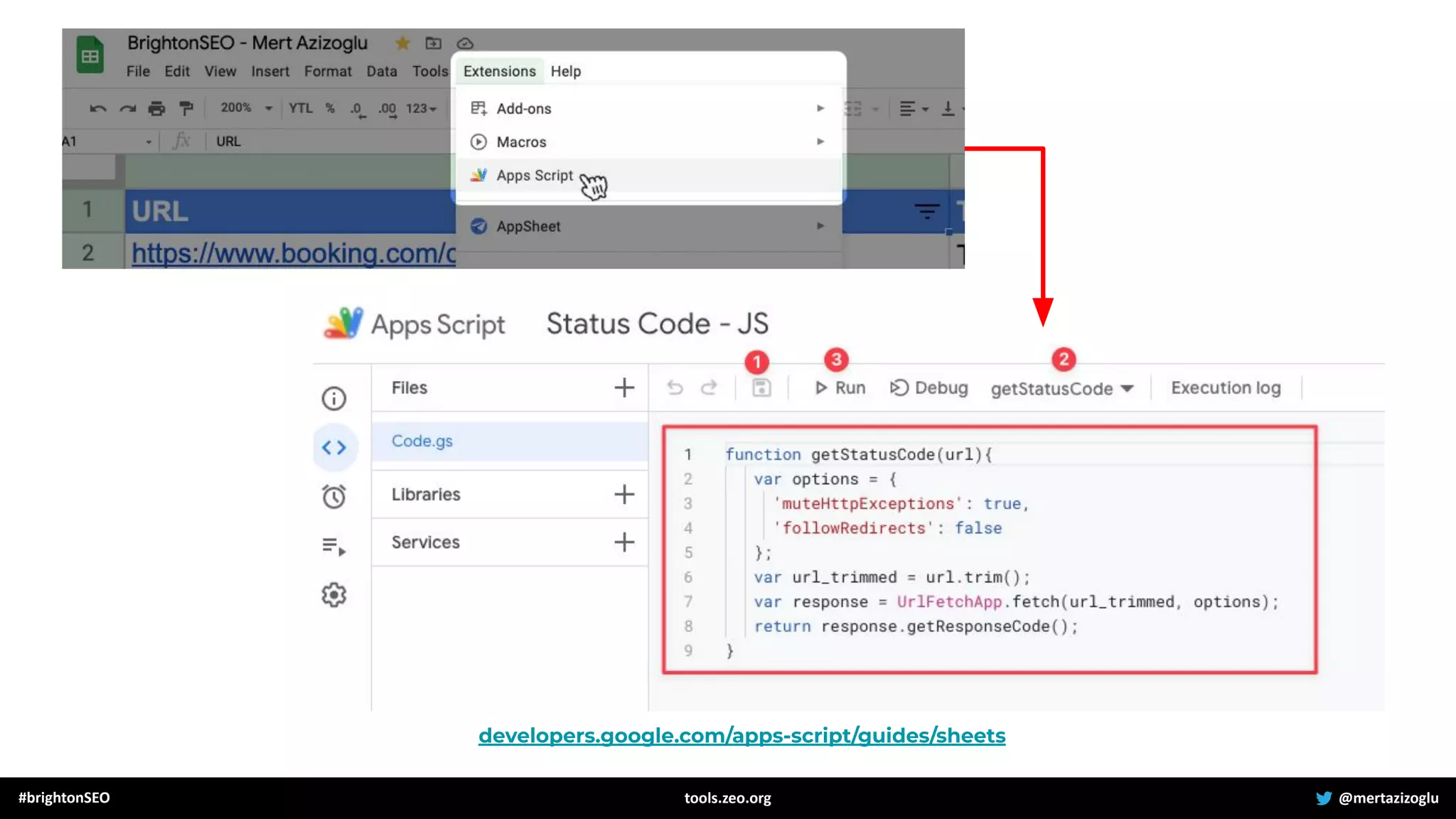Viewport: 1456px width, 819px height.
Task: Click redo in script editor toolbar
Action: point(709,387)
